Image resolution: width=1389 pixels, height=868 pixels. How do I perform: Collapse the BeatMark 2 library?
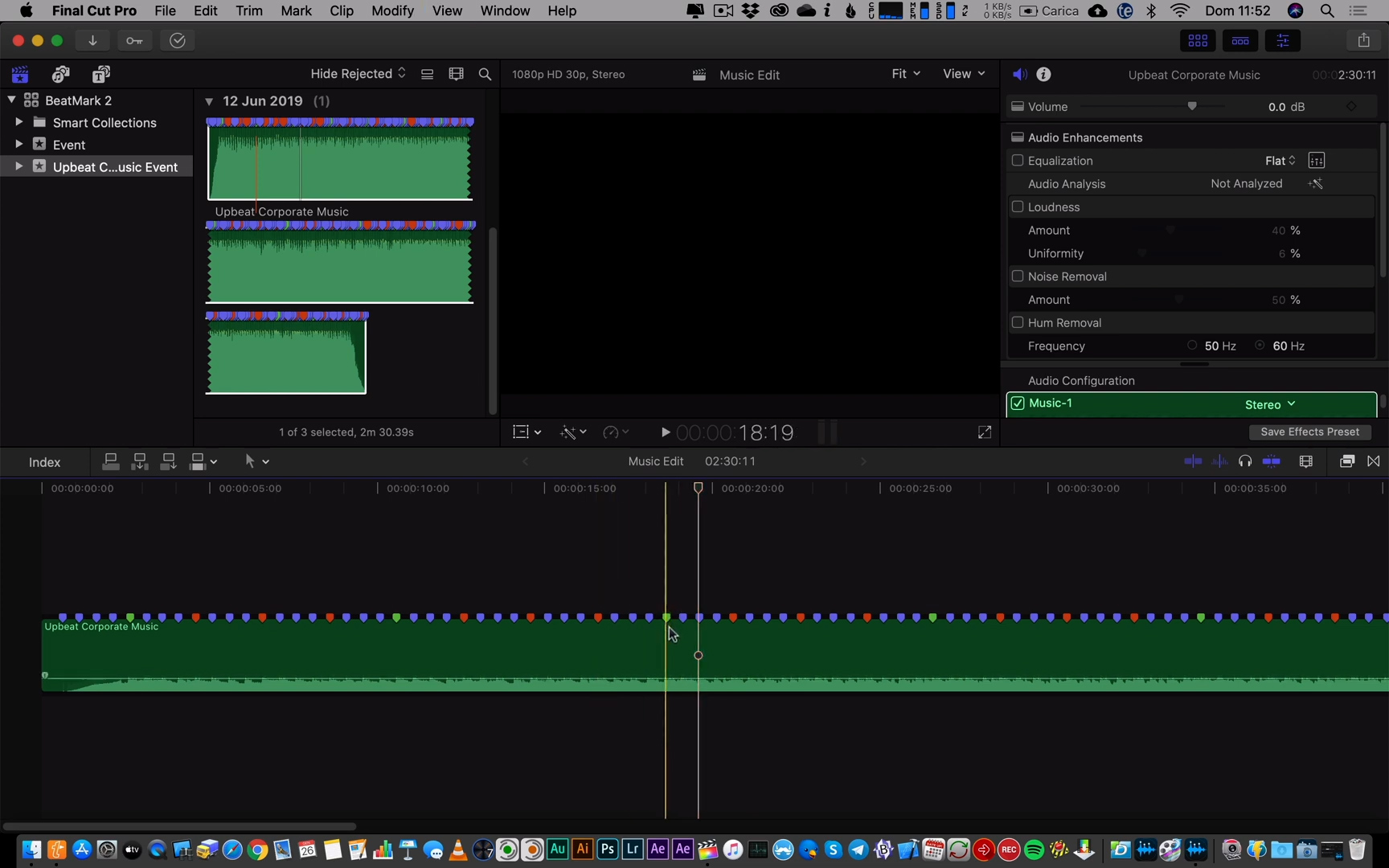click(x=11, y=100)
